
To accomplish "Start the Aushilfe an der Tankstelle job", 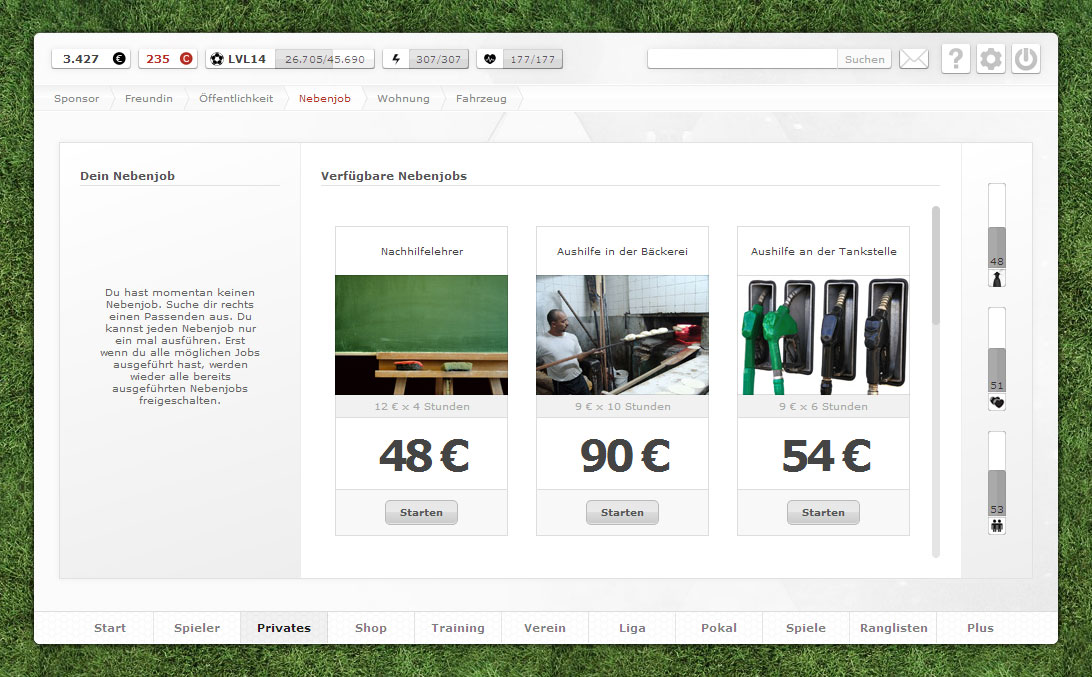I will tap(823, 513).
